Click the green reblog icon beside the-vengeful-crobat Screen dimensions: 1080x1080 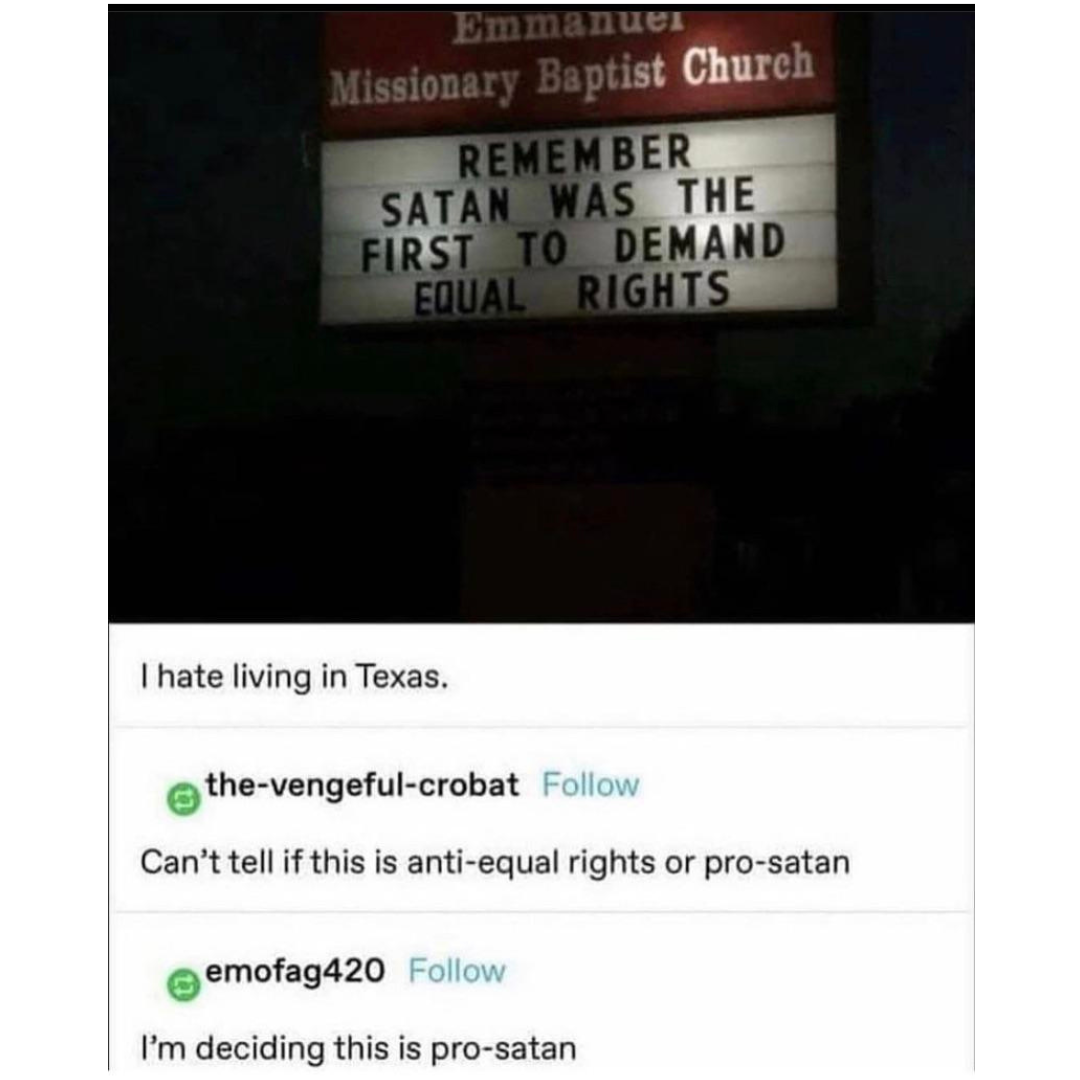(183, 799)
